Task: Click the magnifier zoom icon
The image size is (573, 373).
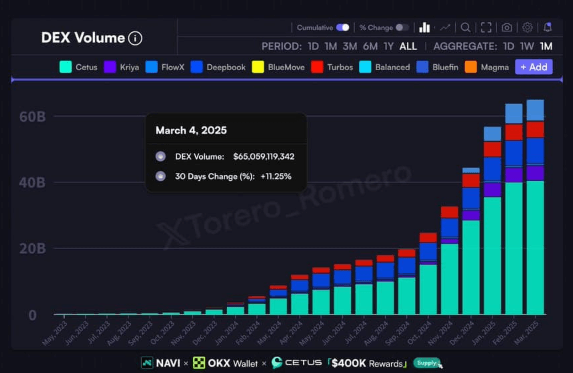Action: point(466,27)
